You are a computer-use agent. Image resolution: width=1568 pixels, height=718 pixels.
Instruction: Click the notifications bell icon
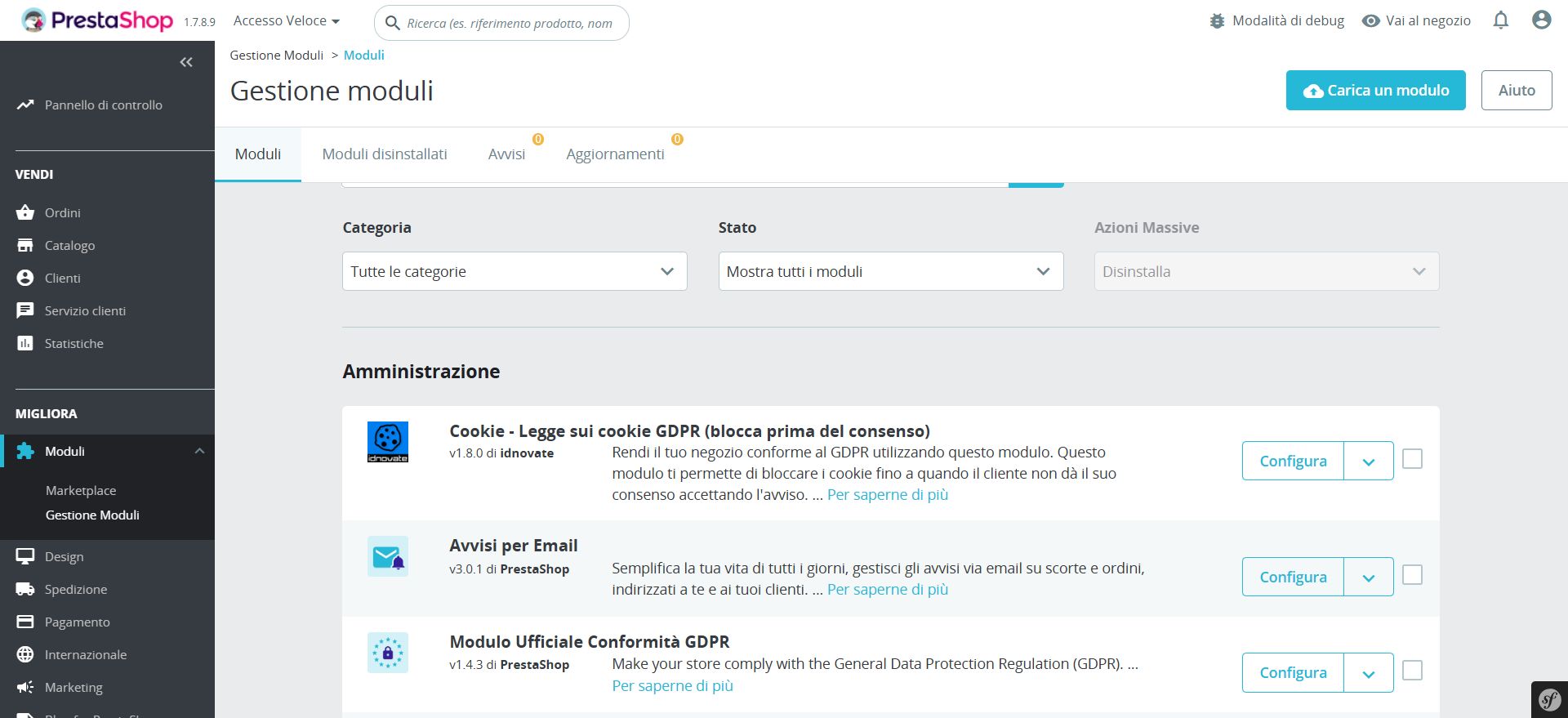pos(1501,20)
